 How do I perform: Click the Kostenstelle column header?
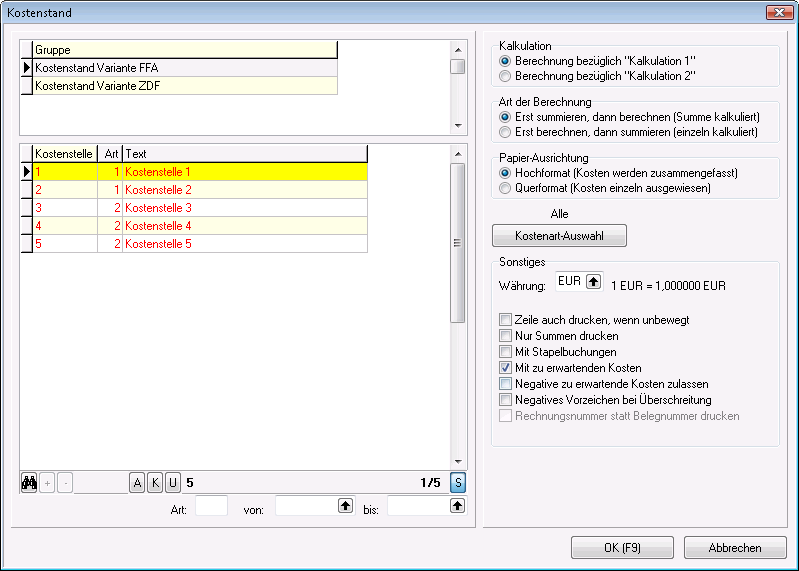point(65,154)
